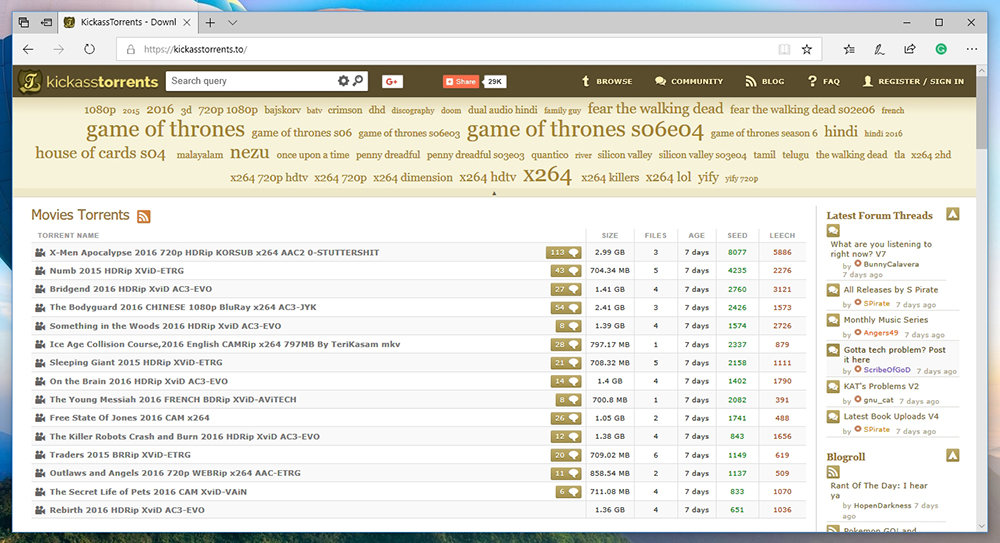
Task: Open a new browser tab
Action: 210,22
